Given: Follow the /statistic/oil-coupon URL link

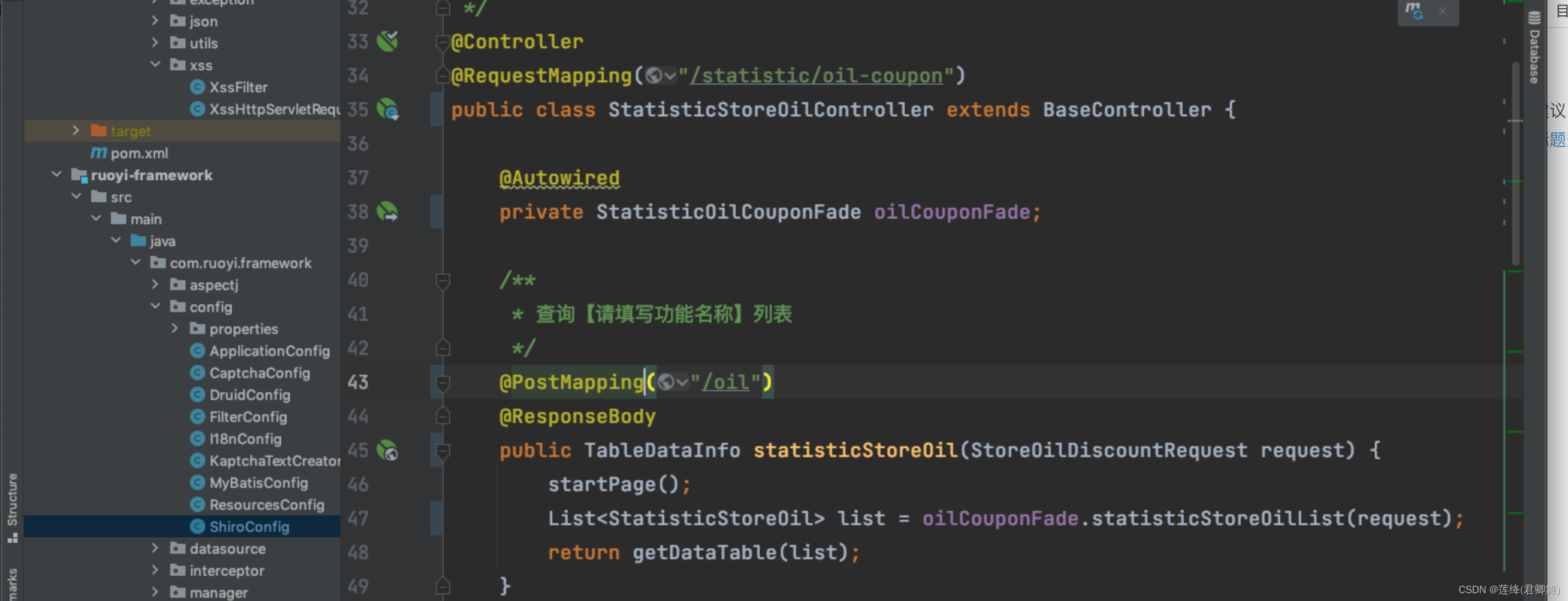Looking at the screenshot, I should coord(816,75).
